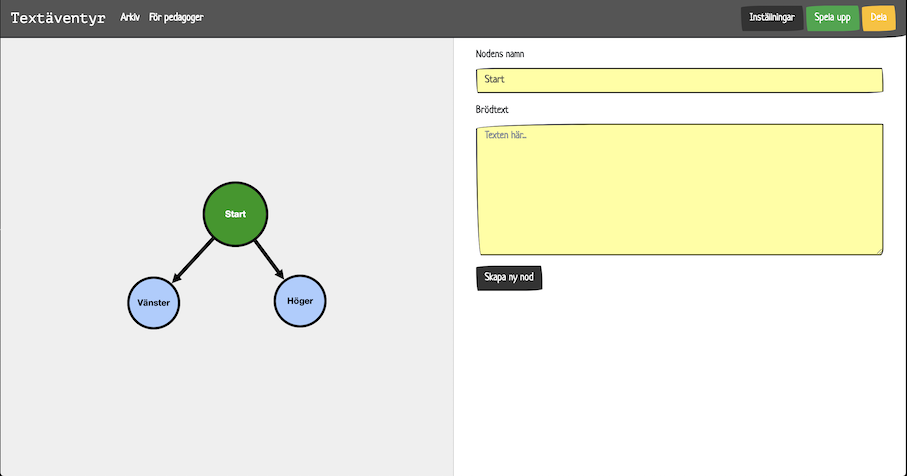Screen dimensions: 907x476
Task: Click the green Spela upp button
Action: pos(832,18)
